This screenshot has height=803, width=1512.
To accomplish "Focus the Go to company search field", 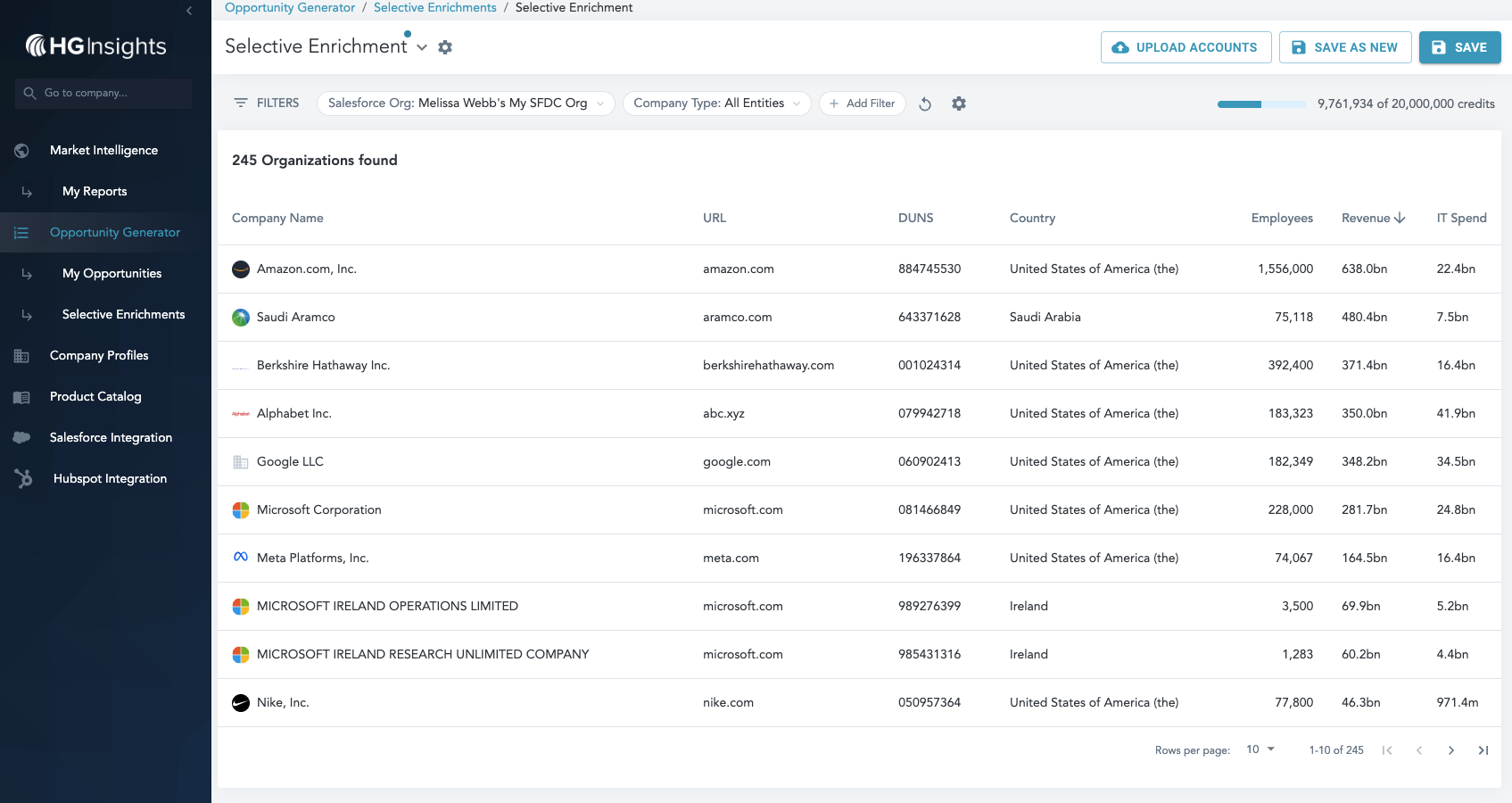I will [x=103, y=93].
